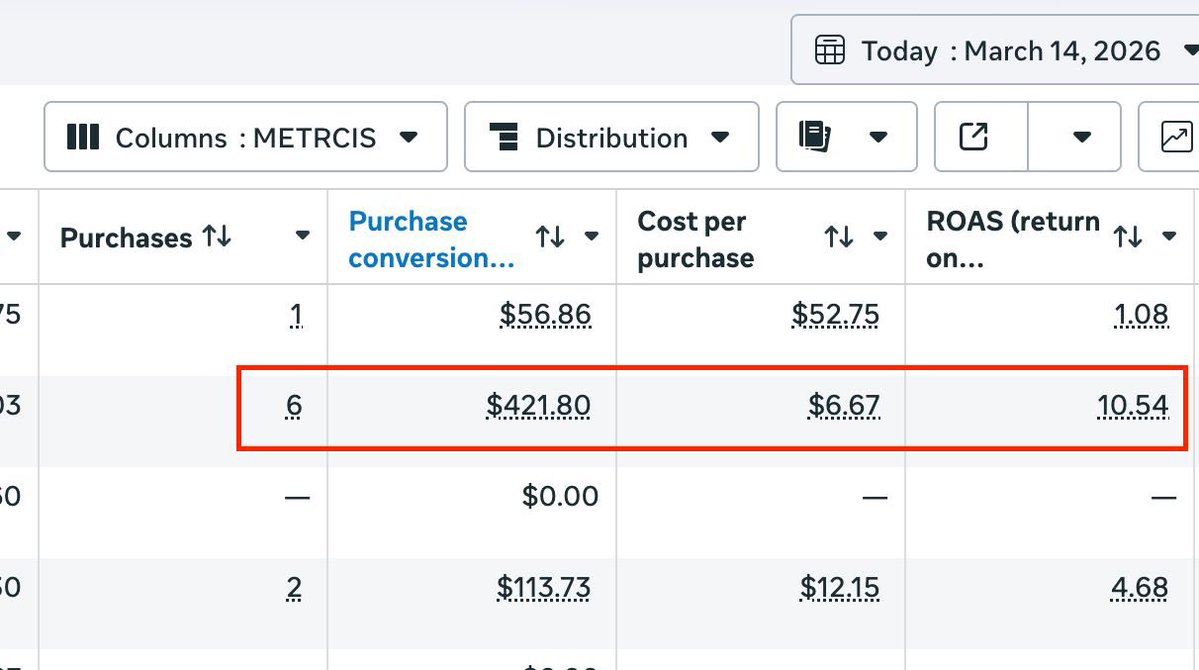
Task: Sort by the Purchases column arrows
Action: point(216,237)
